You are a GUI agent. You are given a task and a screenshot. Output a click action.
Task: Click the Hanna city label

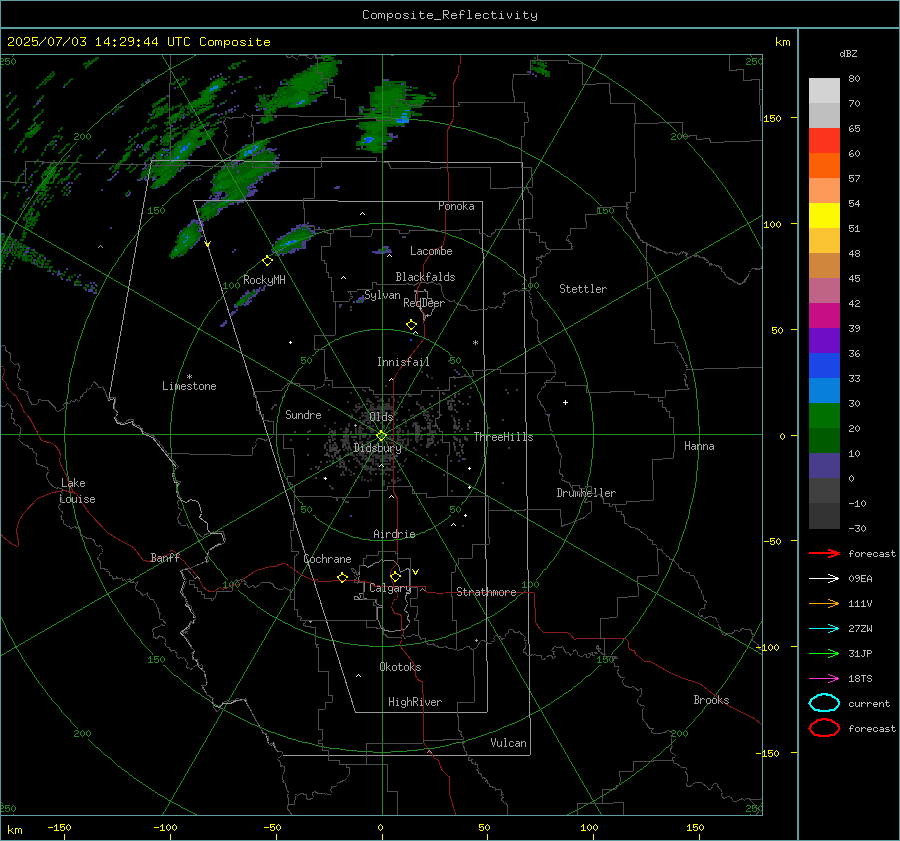(x=699, y=446)
